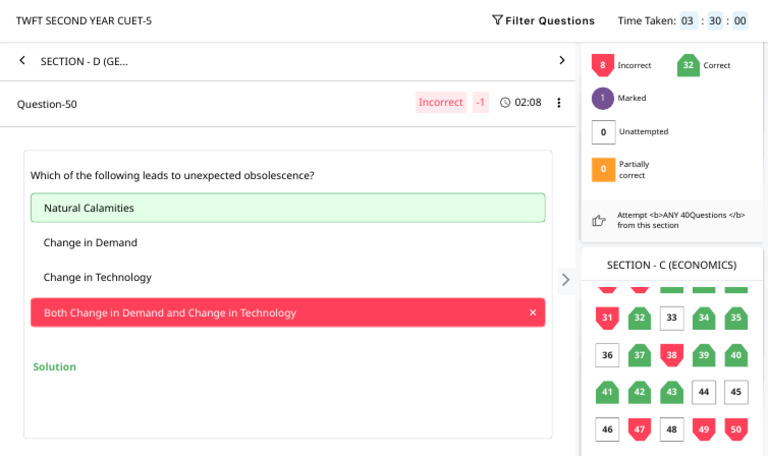Jump to question 43
This screenshot has width=768, height=456.
click(x=672, y=392)
